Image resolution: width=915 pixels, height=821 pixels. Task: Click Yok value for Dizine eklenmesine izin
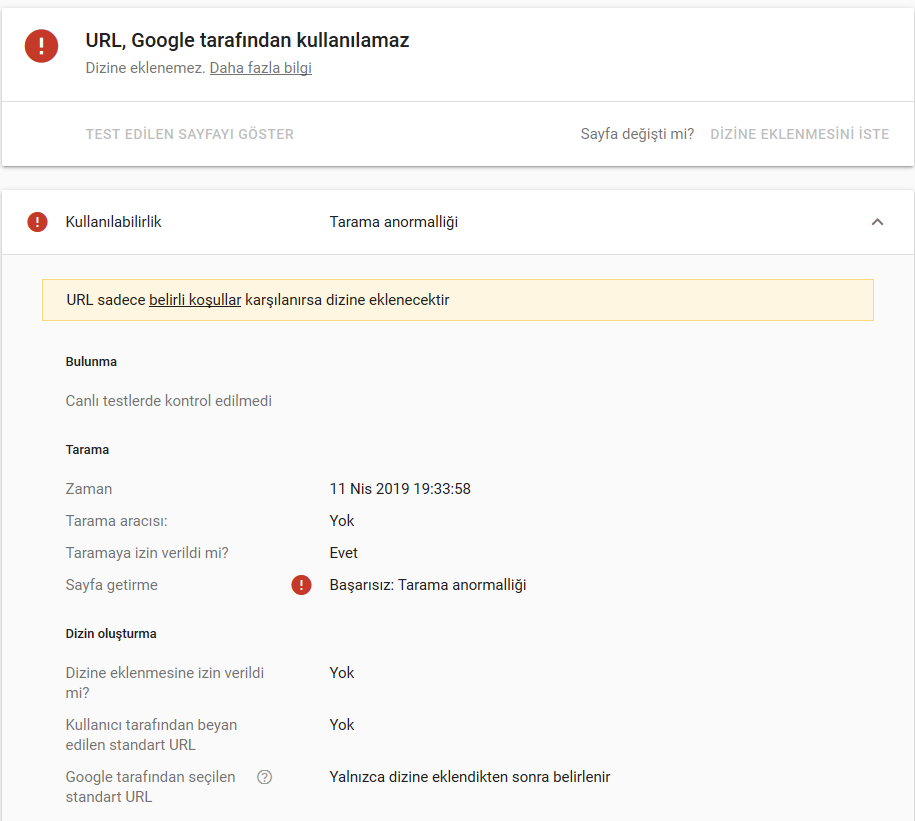[x=342, y=673]
